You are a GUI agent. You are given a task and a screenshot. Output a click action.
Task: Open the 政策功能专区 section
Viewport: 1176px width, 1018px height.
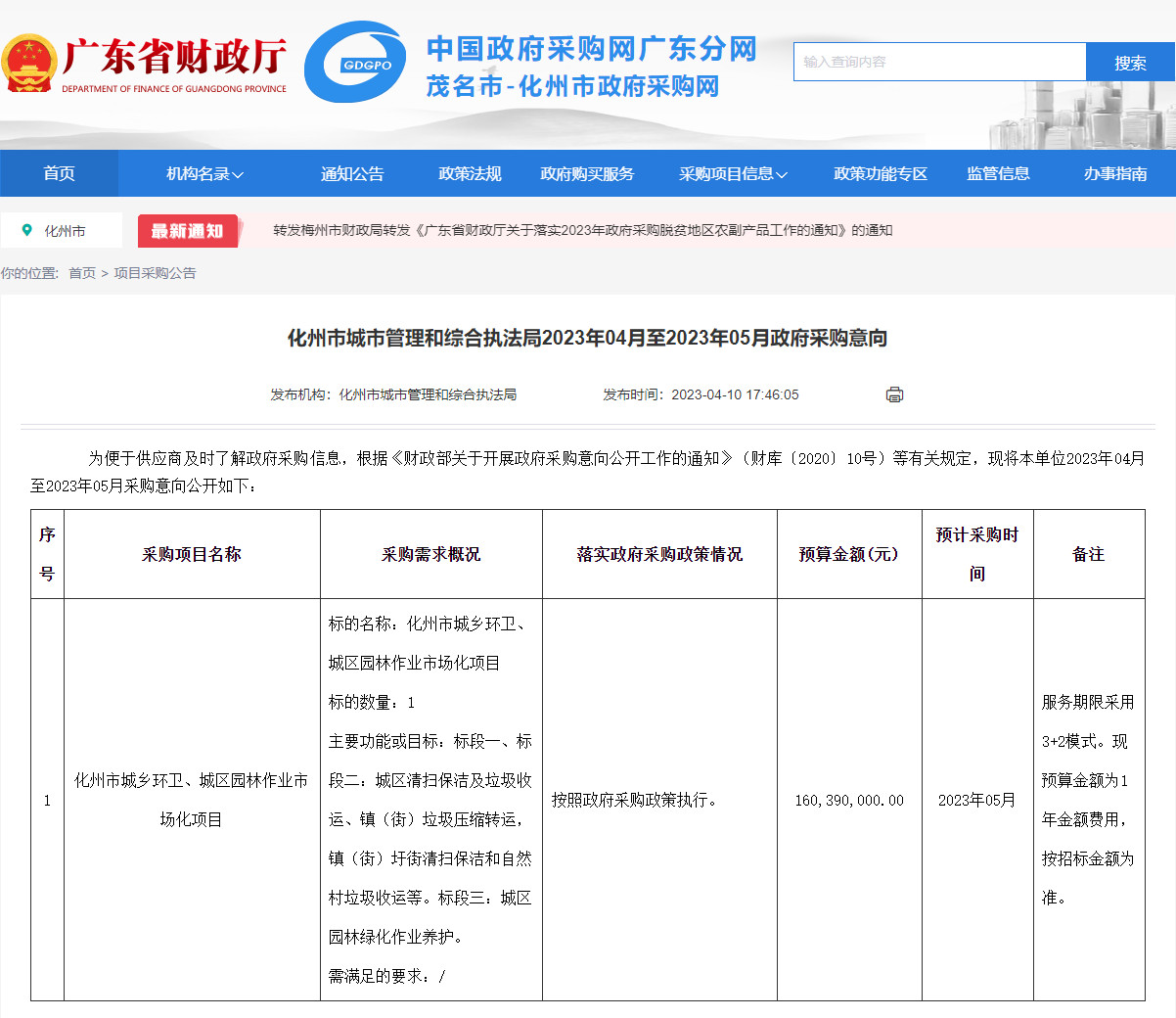point(880,173)
